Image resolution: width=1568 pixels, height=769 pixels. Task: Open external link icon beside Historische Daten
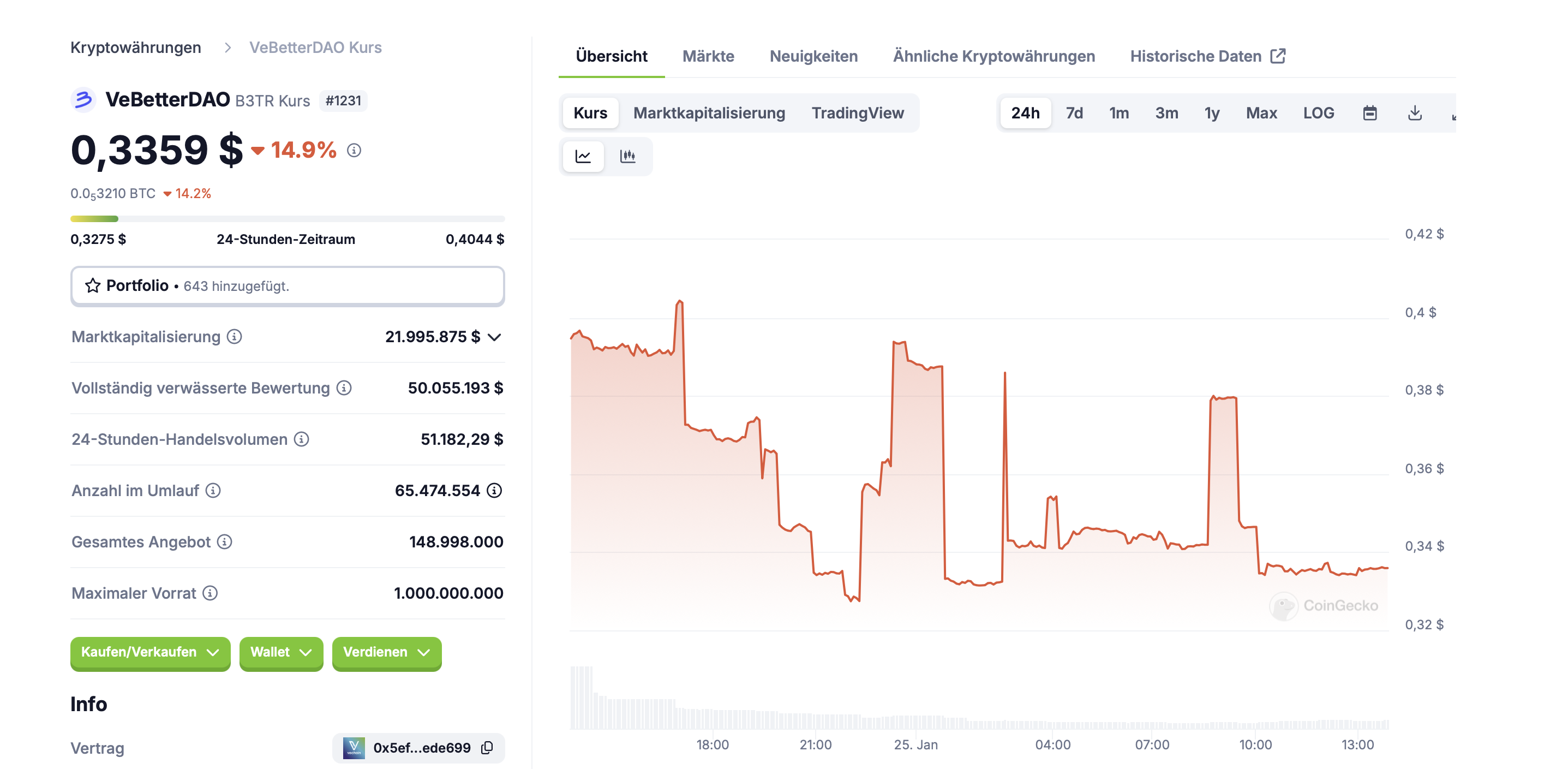point(1278,56)
